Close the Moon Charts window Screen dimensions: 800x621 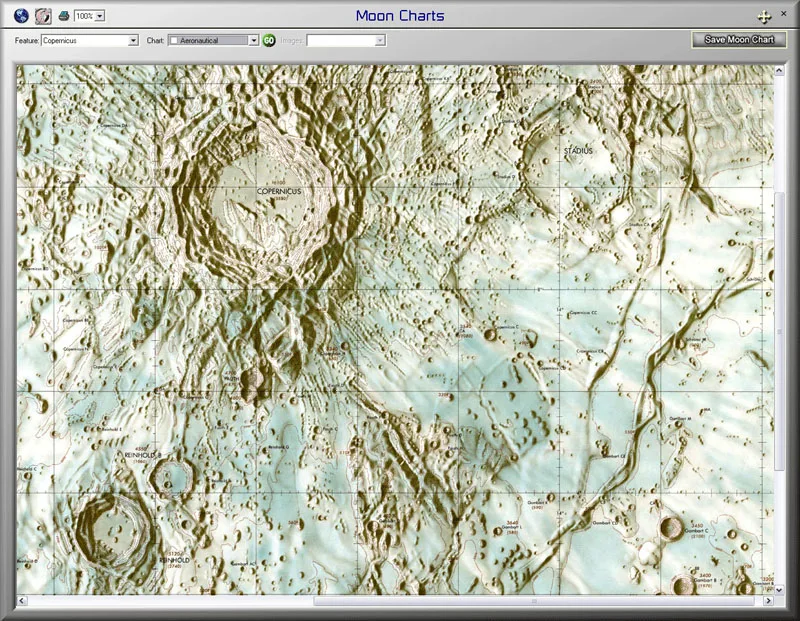pyautogui.click(x=784, y=14)
